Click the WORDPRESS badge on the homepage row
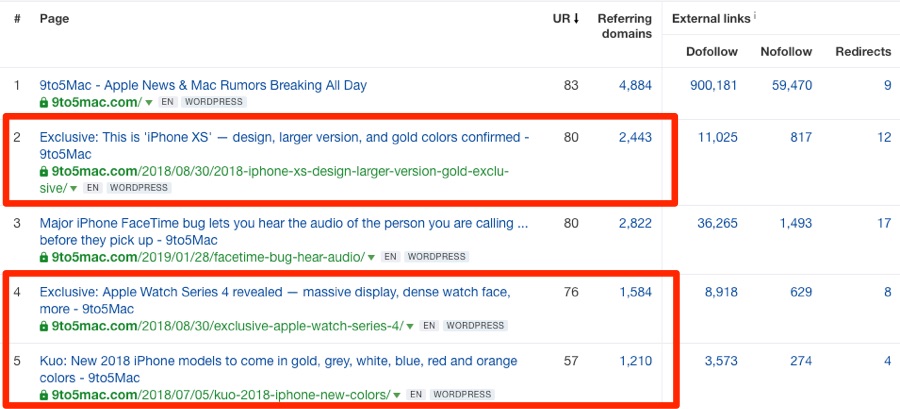The width and height of the screenshot is (900, 409). click(x=214, y=103)
